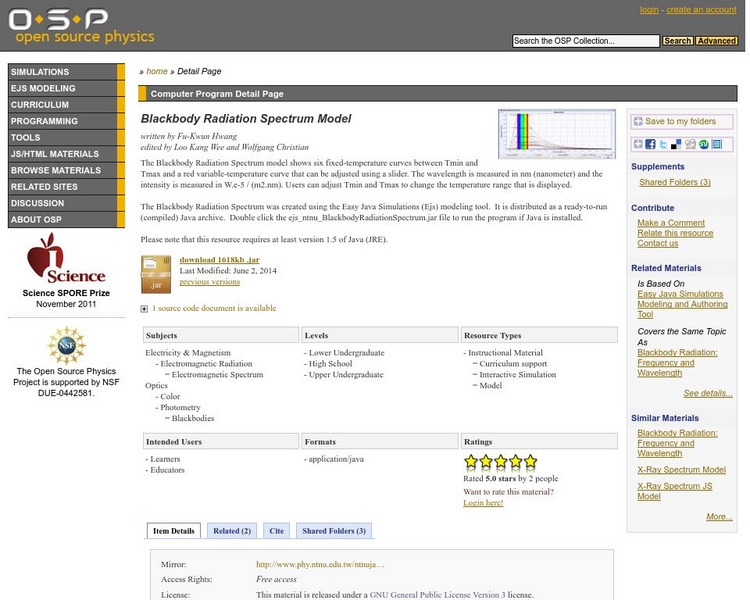Open the PROGRAMMING menu item
The height and width of the screenshot is (600, 750).
tap(66, 121)
